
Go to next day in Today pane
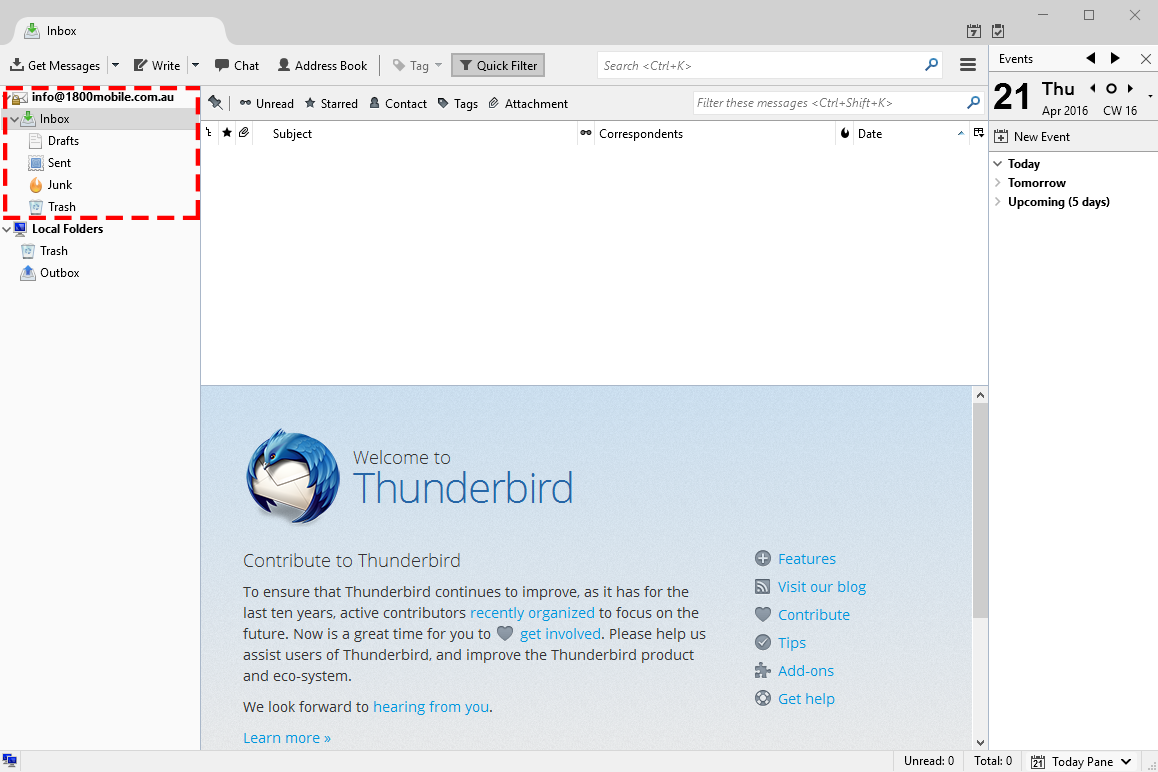1130,89
